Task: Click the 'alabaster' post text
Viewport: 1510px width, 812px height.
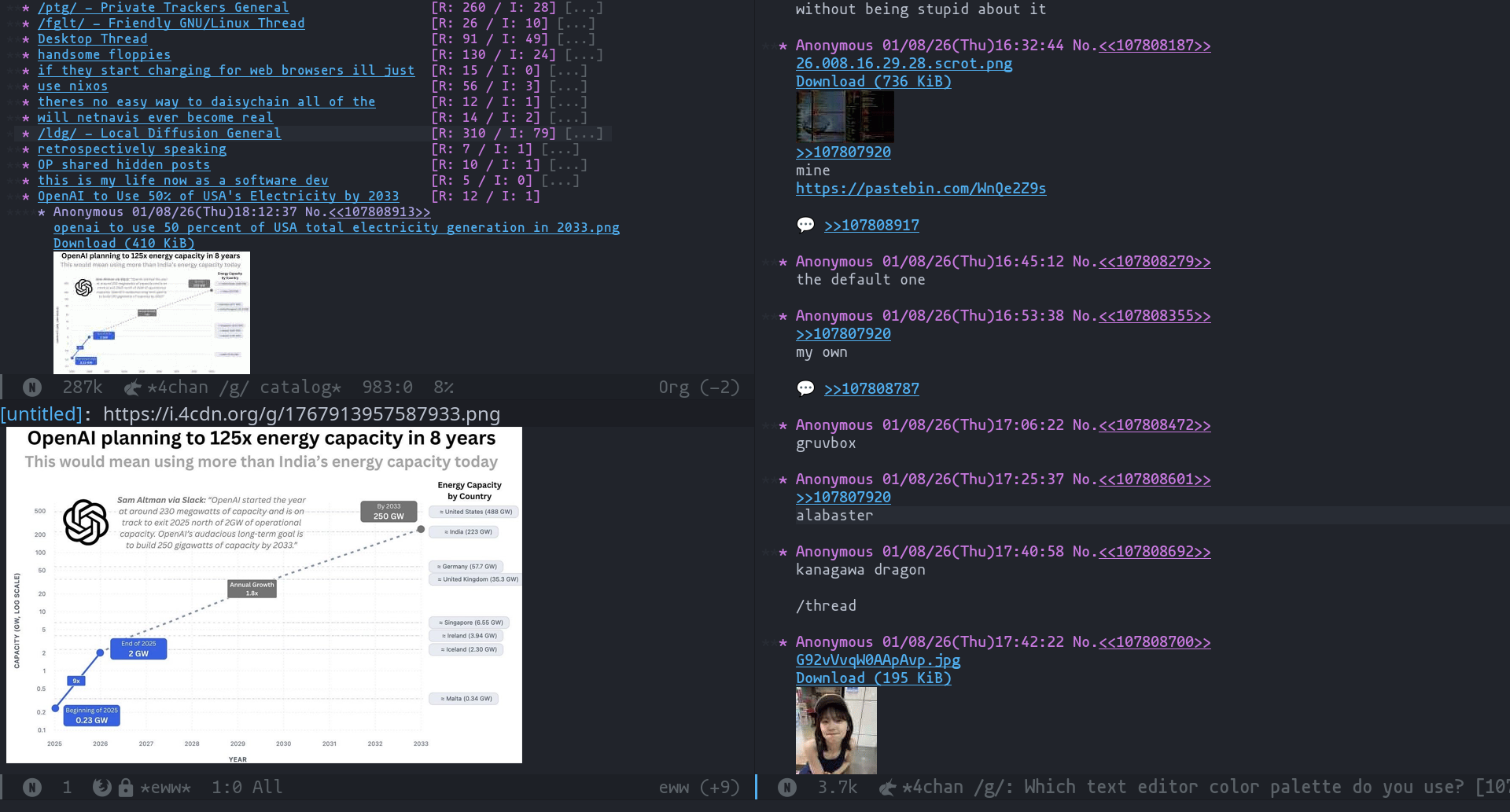Action: (834, 516)
